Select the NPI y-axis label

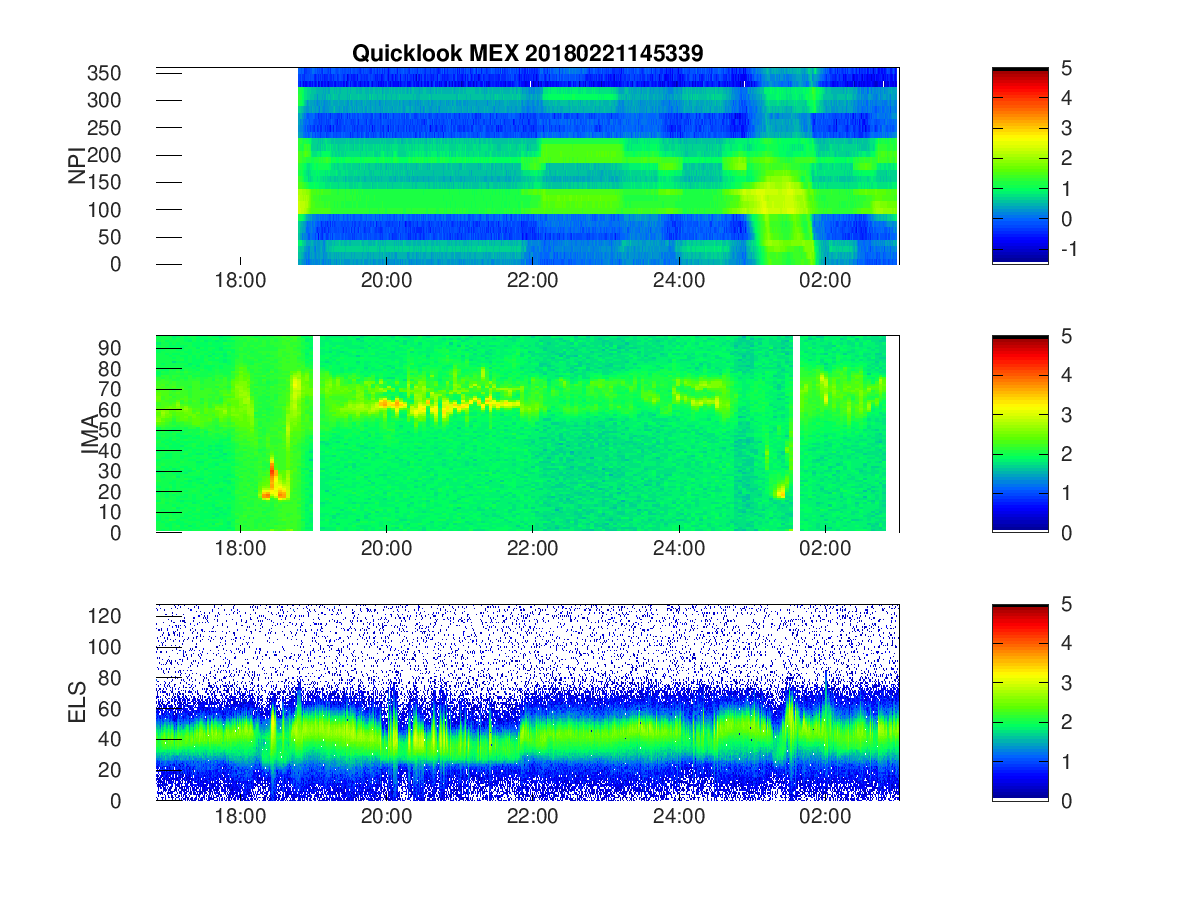point(76,166)
